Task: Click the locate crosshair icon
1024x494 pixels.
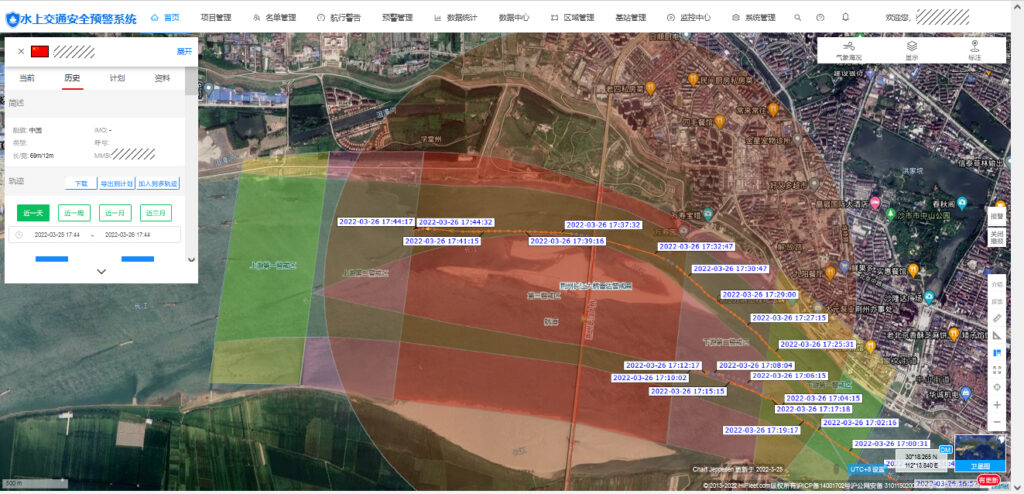Action: coord(997,387)
